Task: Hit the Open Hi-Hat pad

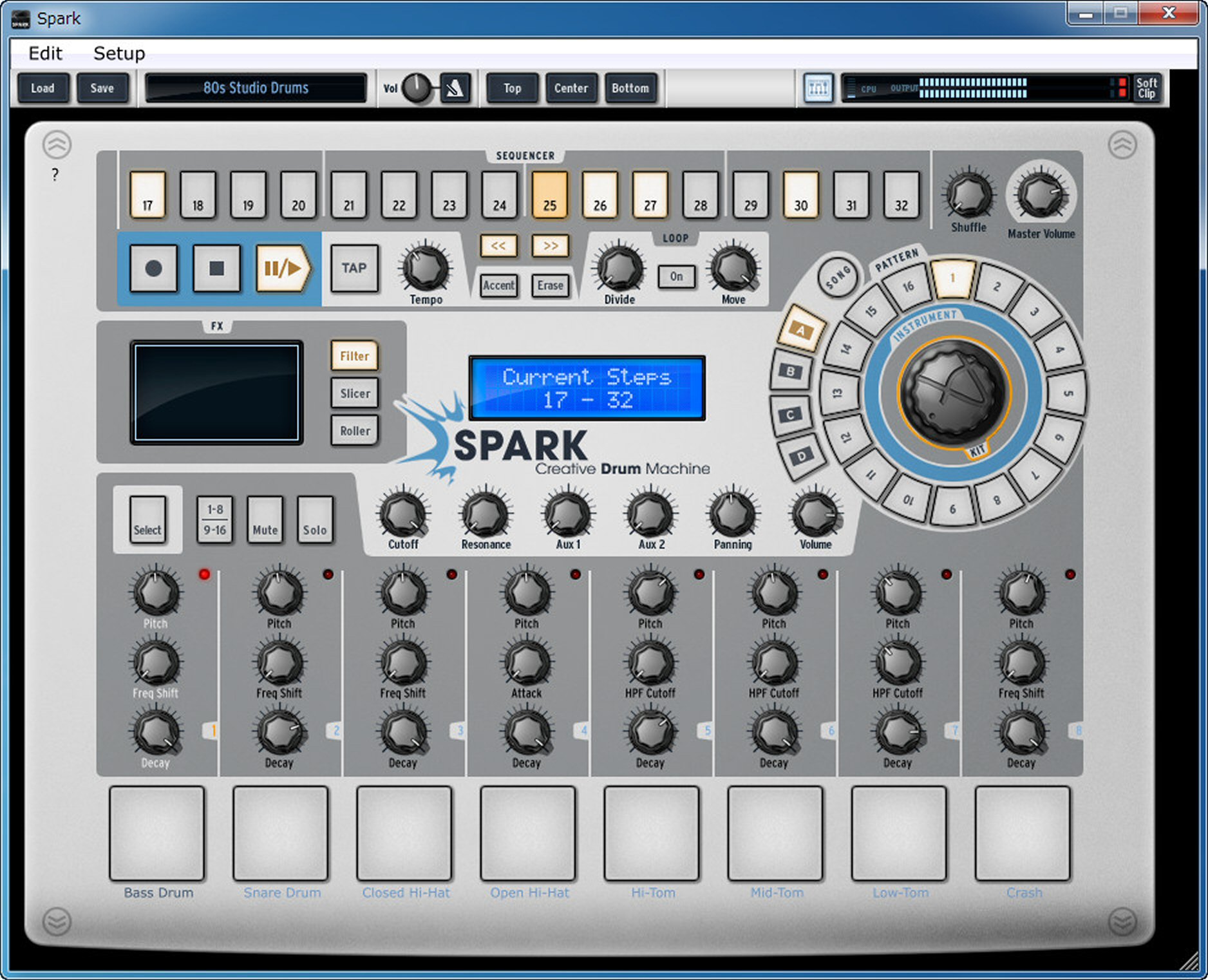Action: (527, 833)
